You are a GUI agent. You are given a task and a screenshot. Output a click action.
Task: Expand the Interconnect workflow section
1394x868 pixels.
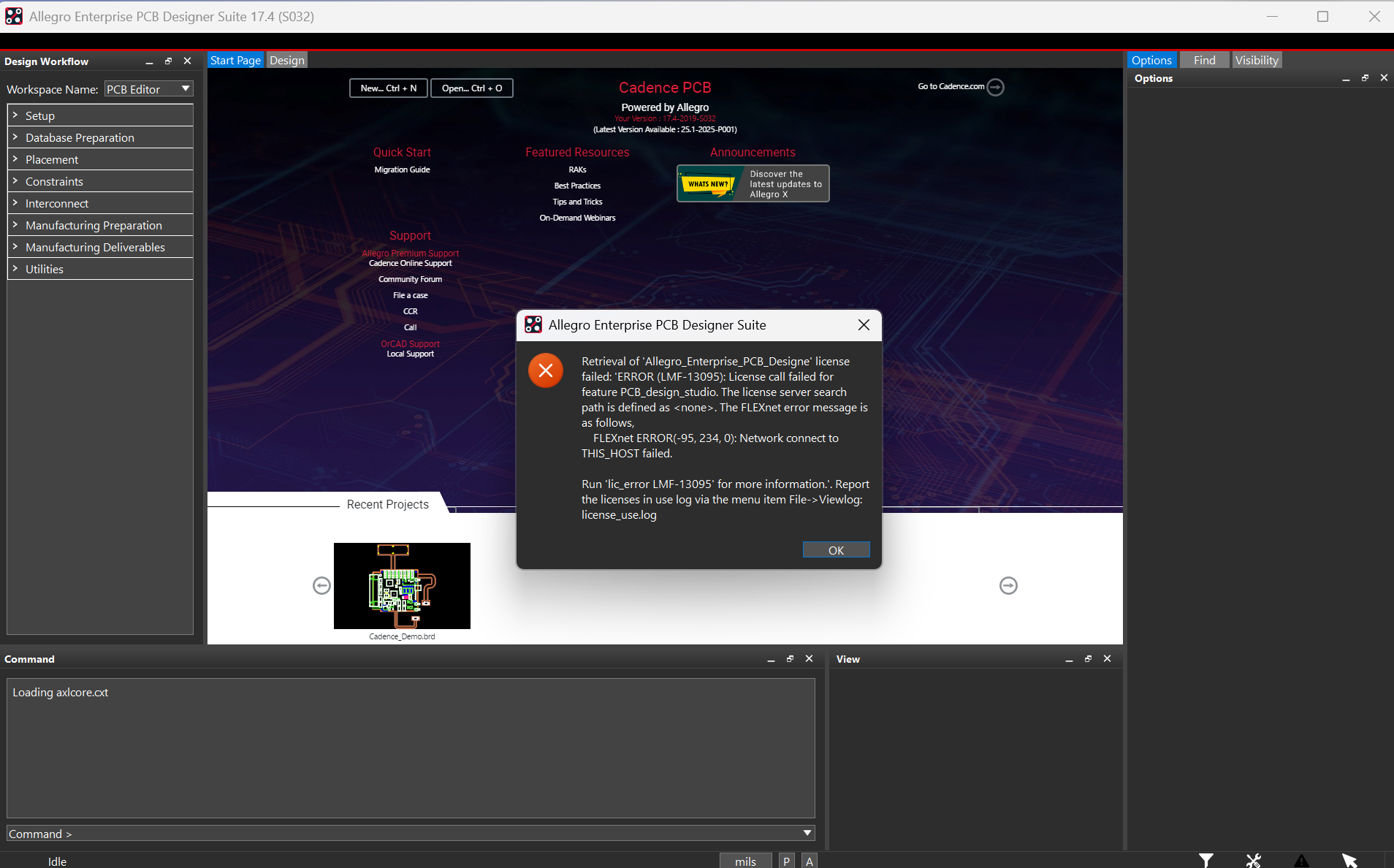click(100, 203)
